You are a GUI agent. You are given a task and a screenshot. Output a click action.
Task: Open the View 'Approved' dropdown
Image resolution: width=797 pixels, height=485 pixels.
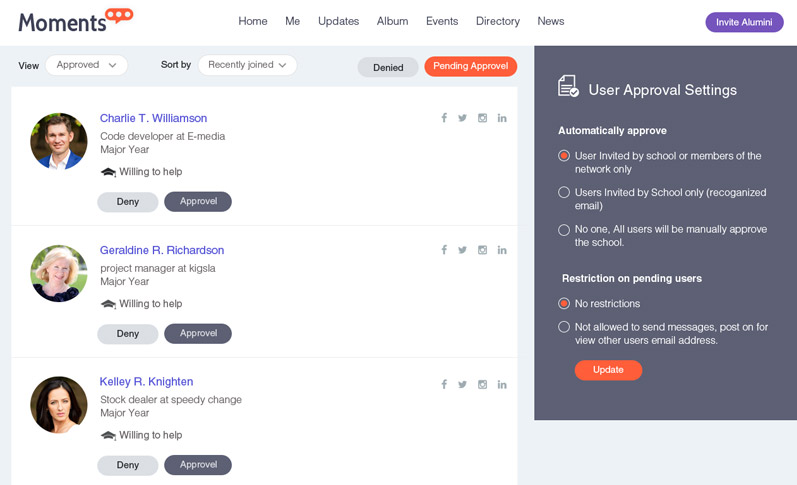pyautogui.click(x=86, y=65)
